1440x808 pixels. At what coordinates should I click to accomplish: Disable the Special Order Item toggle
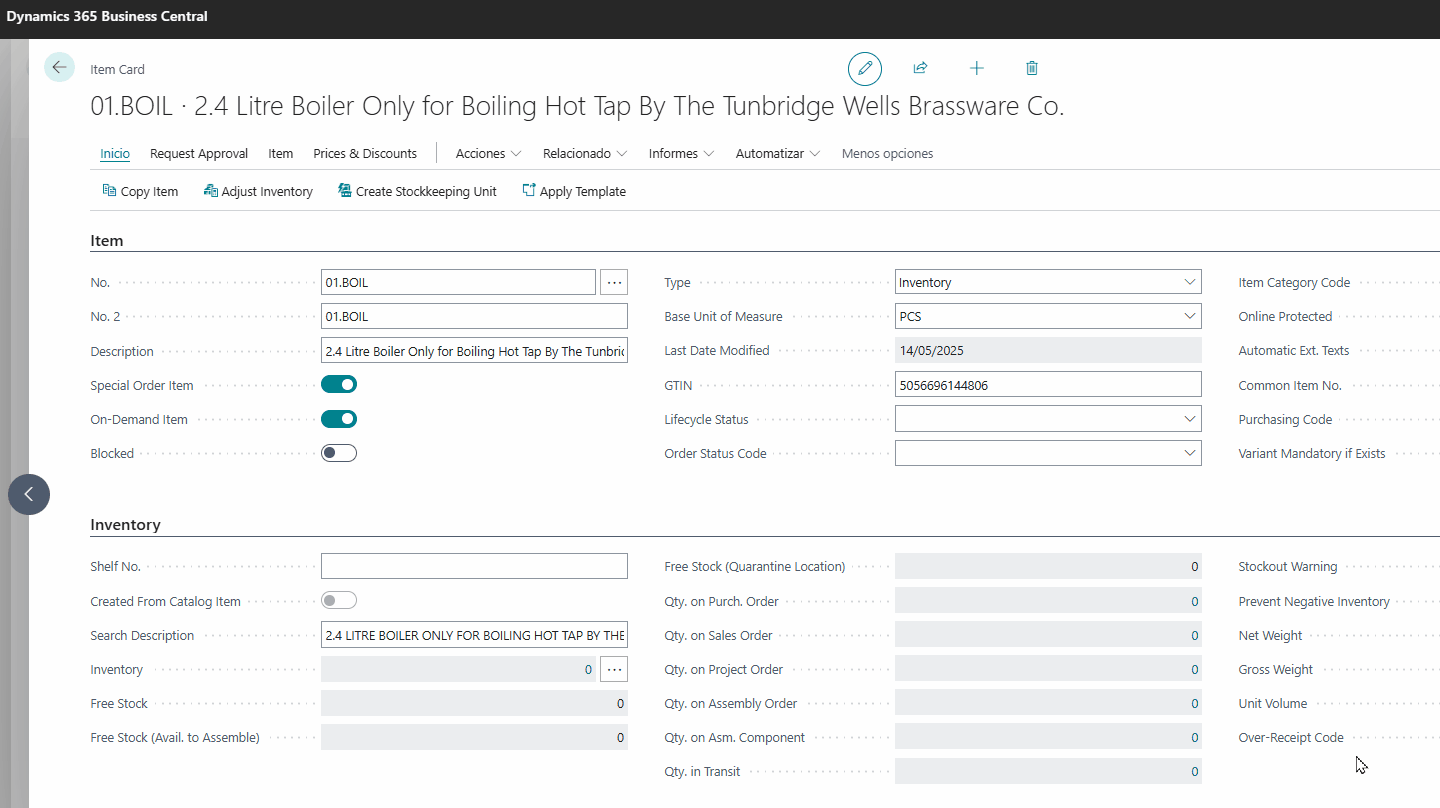click(x=339, y=385)
